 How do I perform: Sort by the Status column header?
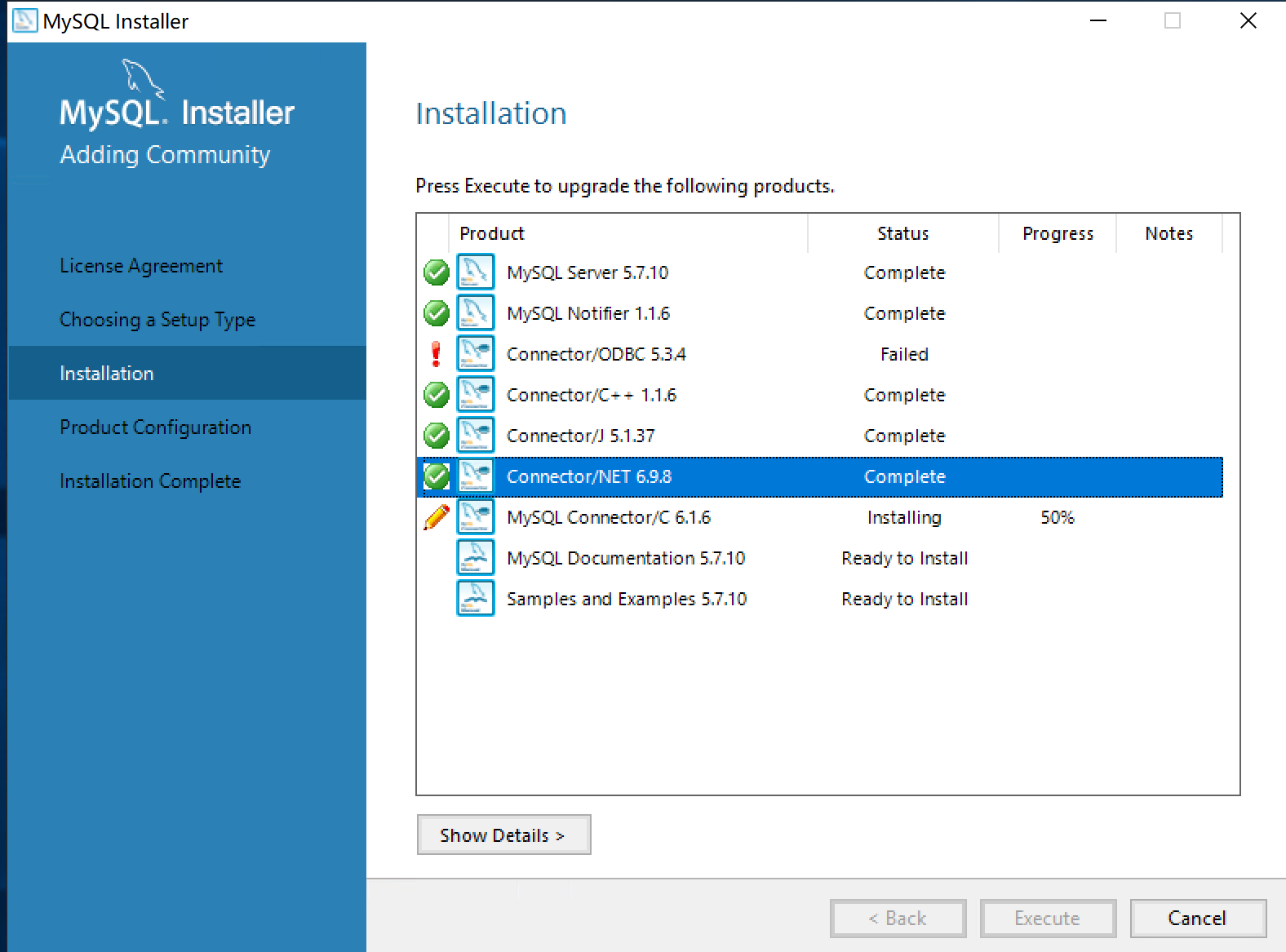(x=903, y=233)
